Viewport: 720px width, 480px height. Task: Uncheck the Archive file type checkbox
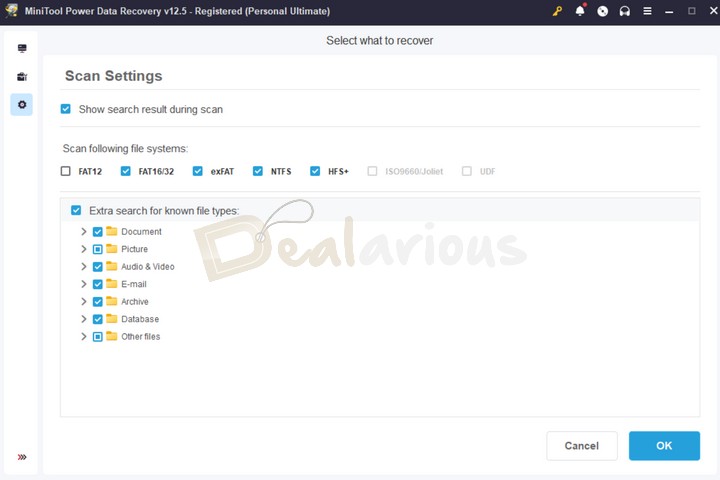pos(97,302)
